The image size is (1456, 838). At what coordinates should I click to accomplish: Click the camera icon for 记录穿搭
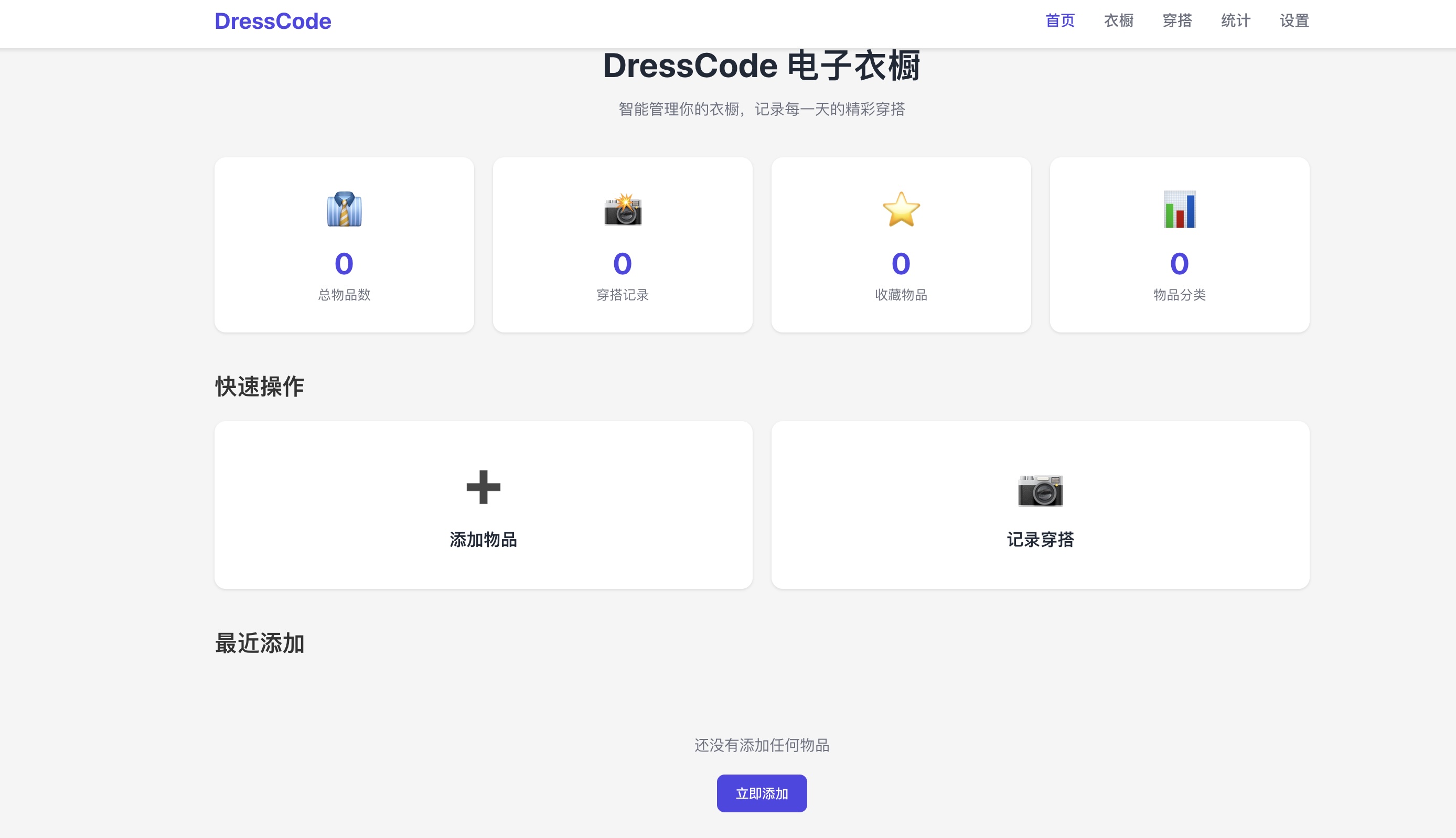[x=1040, y=490]
